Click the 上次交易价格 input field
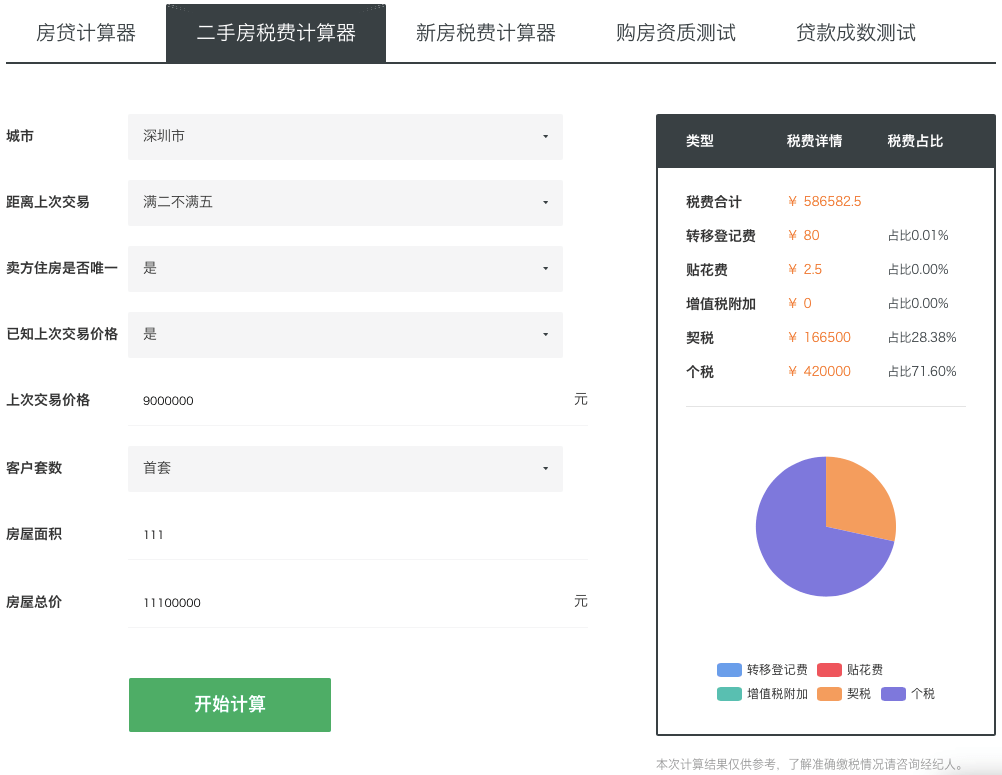 tap(350, 400)
